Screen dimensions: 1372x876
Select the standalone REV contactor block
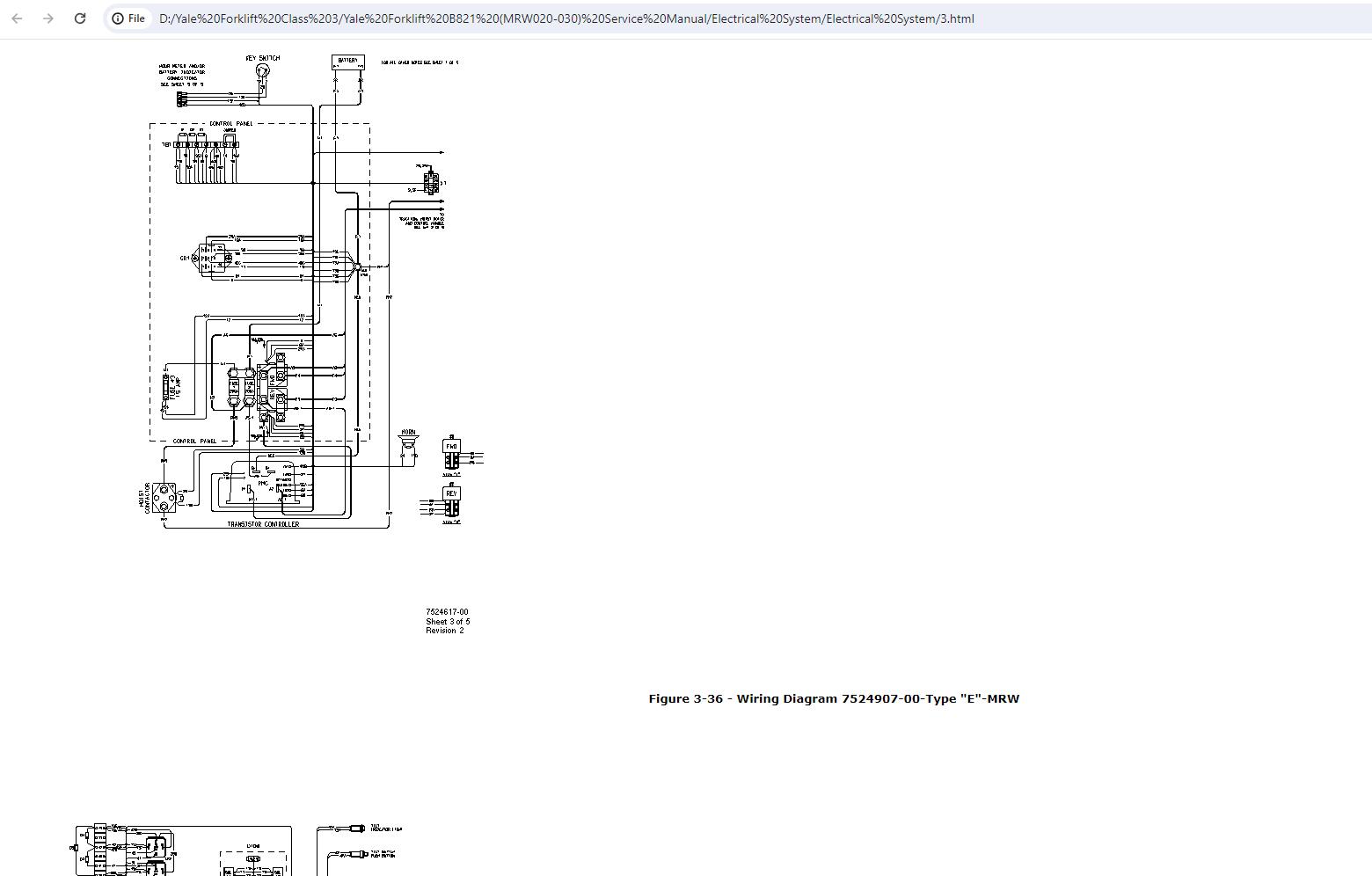pos(451,500)
